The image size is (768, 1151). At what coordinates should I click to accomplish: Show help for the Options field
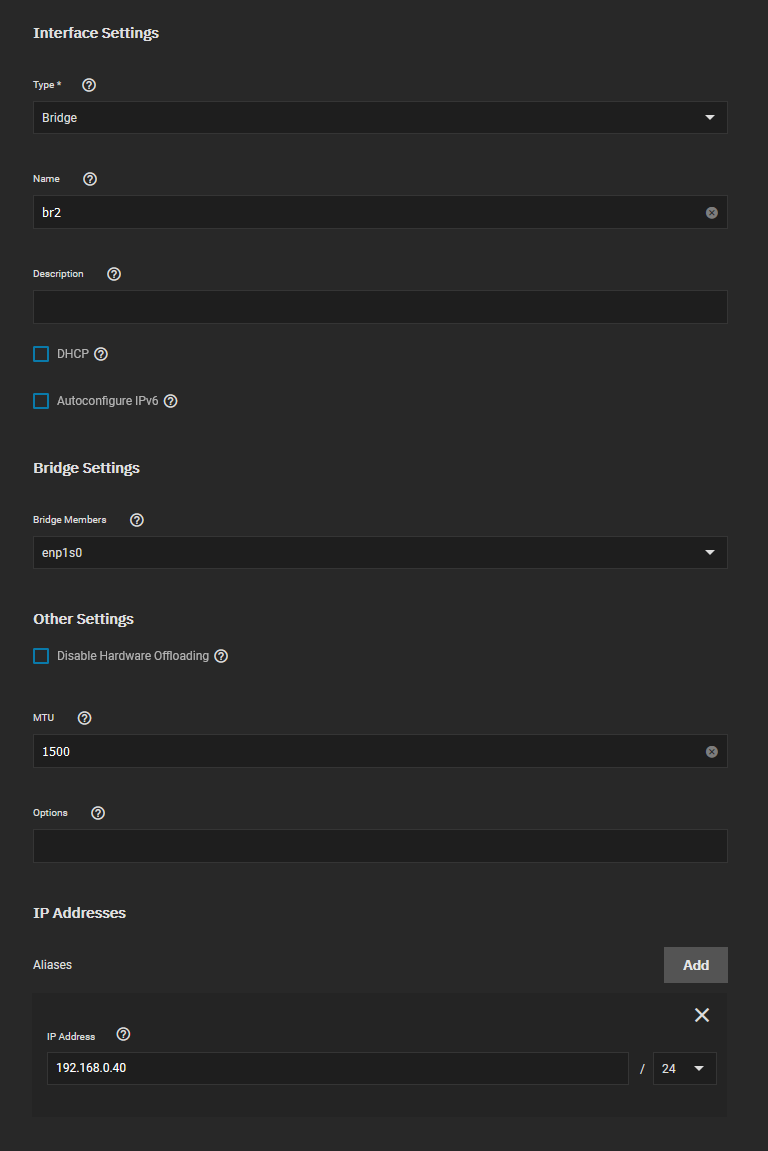pyautogui.click(x=98, y=813)
